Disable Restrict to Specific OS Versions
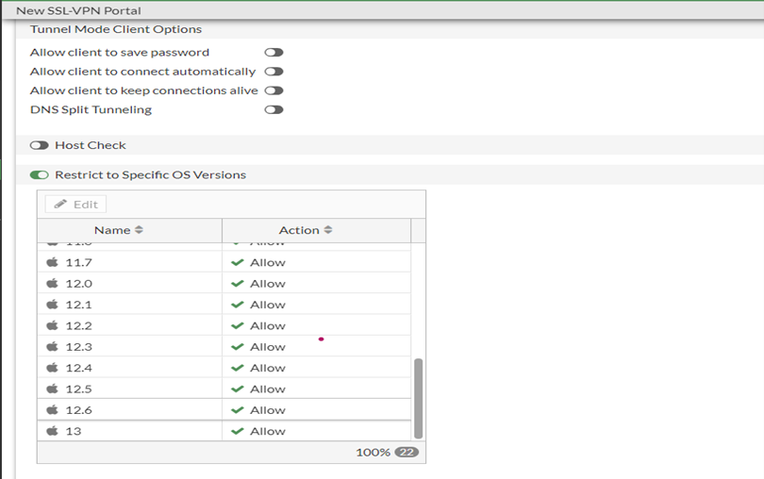 click(x=40, y=175)
